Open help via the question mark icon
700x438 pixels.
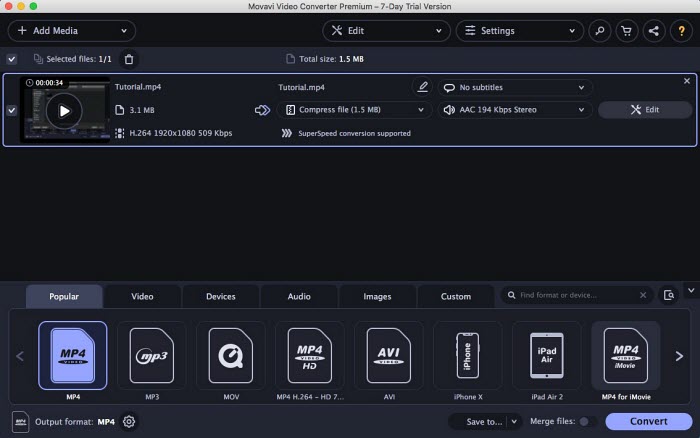pyautogui.click(x=681, y=31)
